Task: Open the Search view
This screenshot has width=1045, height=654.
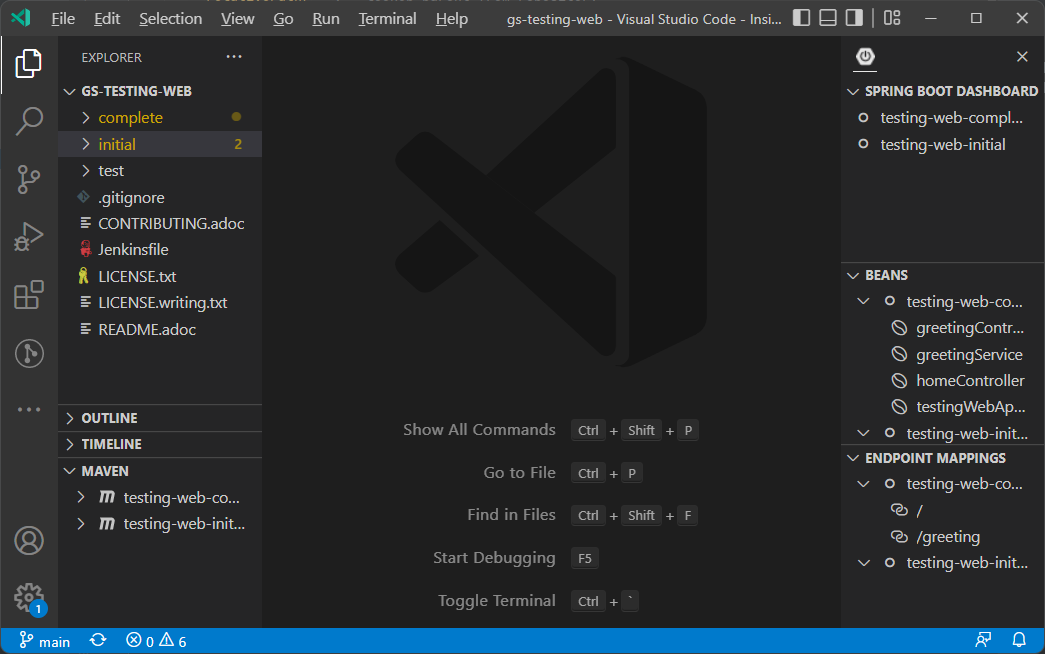Action: [29, 120]
